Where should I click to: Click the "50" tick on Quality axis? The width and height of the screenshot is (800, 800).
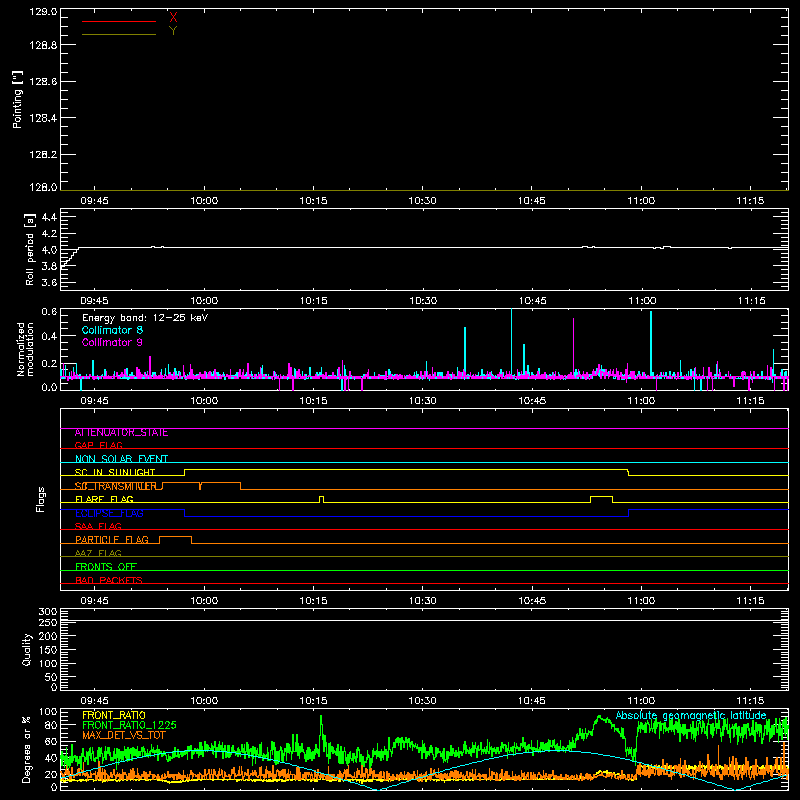click(x=51, y=677)
